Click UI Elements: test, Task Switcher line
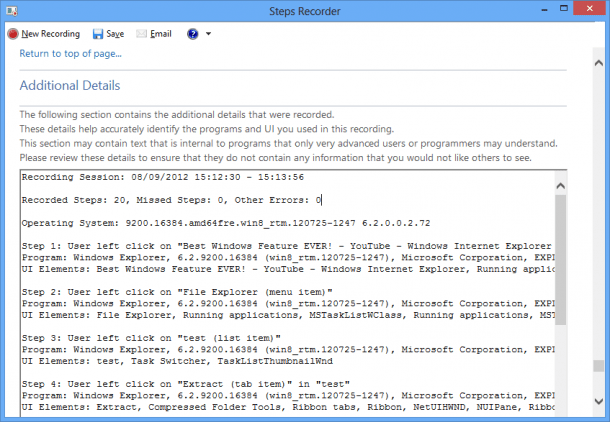This screenshot has width=610, height=422. [x=177, y=361]
